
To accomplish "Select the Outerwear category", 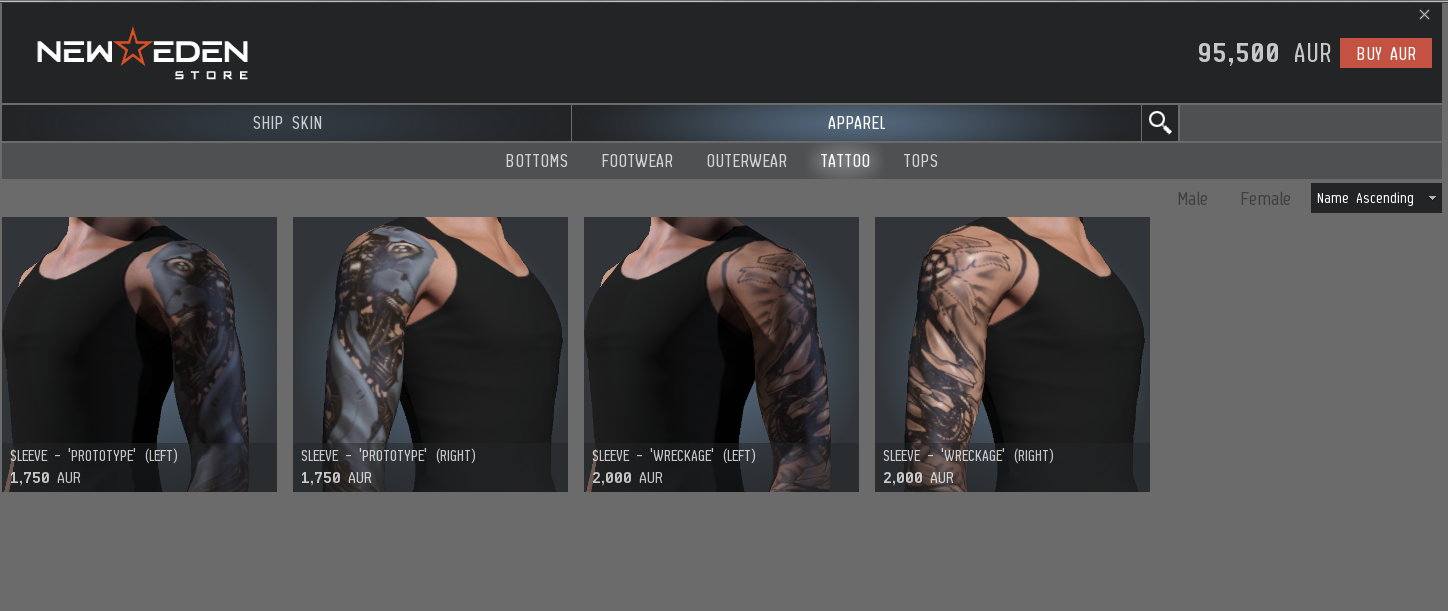I will (747, 161).
